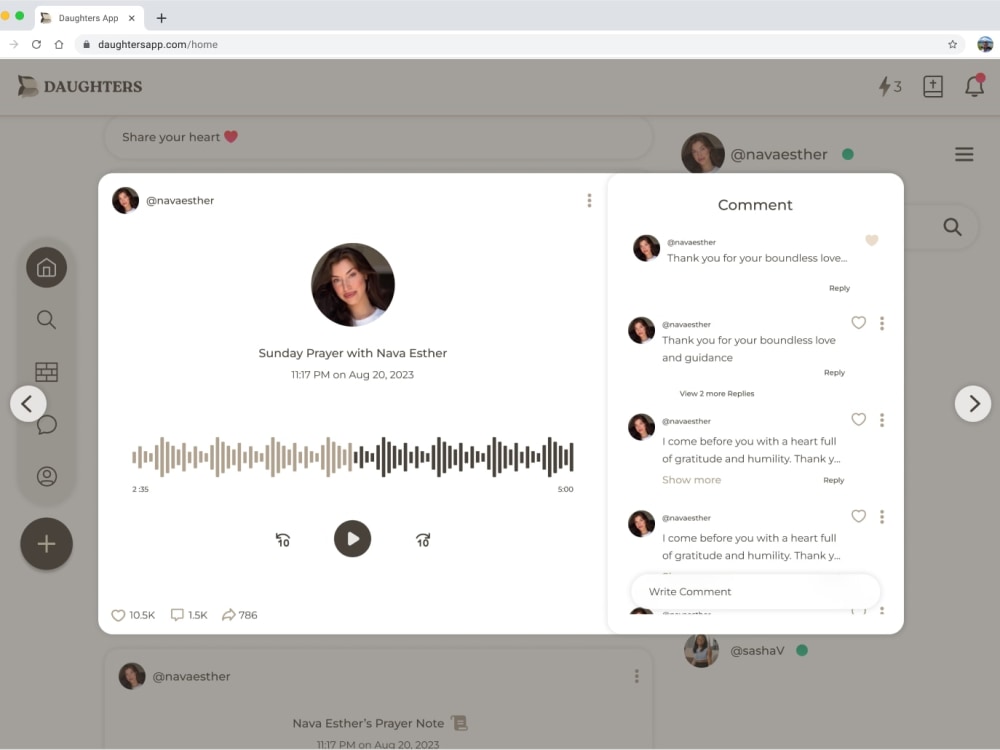Screen dimensions: 1000x750
Task: Unlike the first comment's filled heart
Action: (872, 240)
